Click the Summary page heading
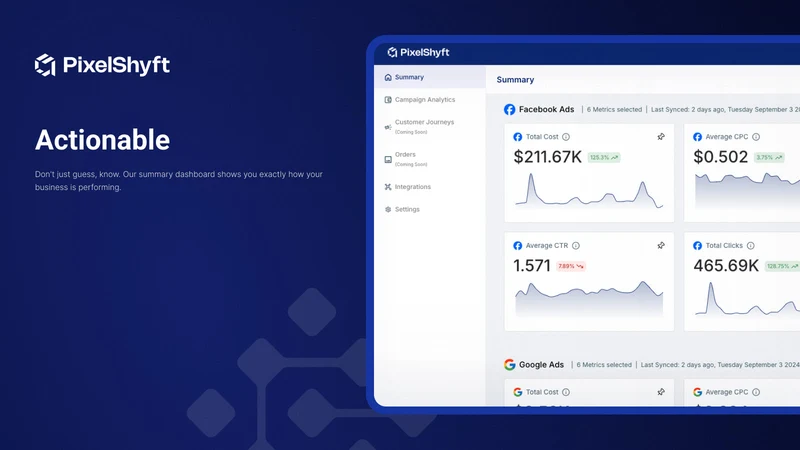This screenshot has height=450, width=800. click(x=515, y=80)
